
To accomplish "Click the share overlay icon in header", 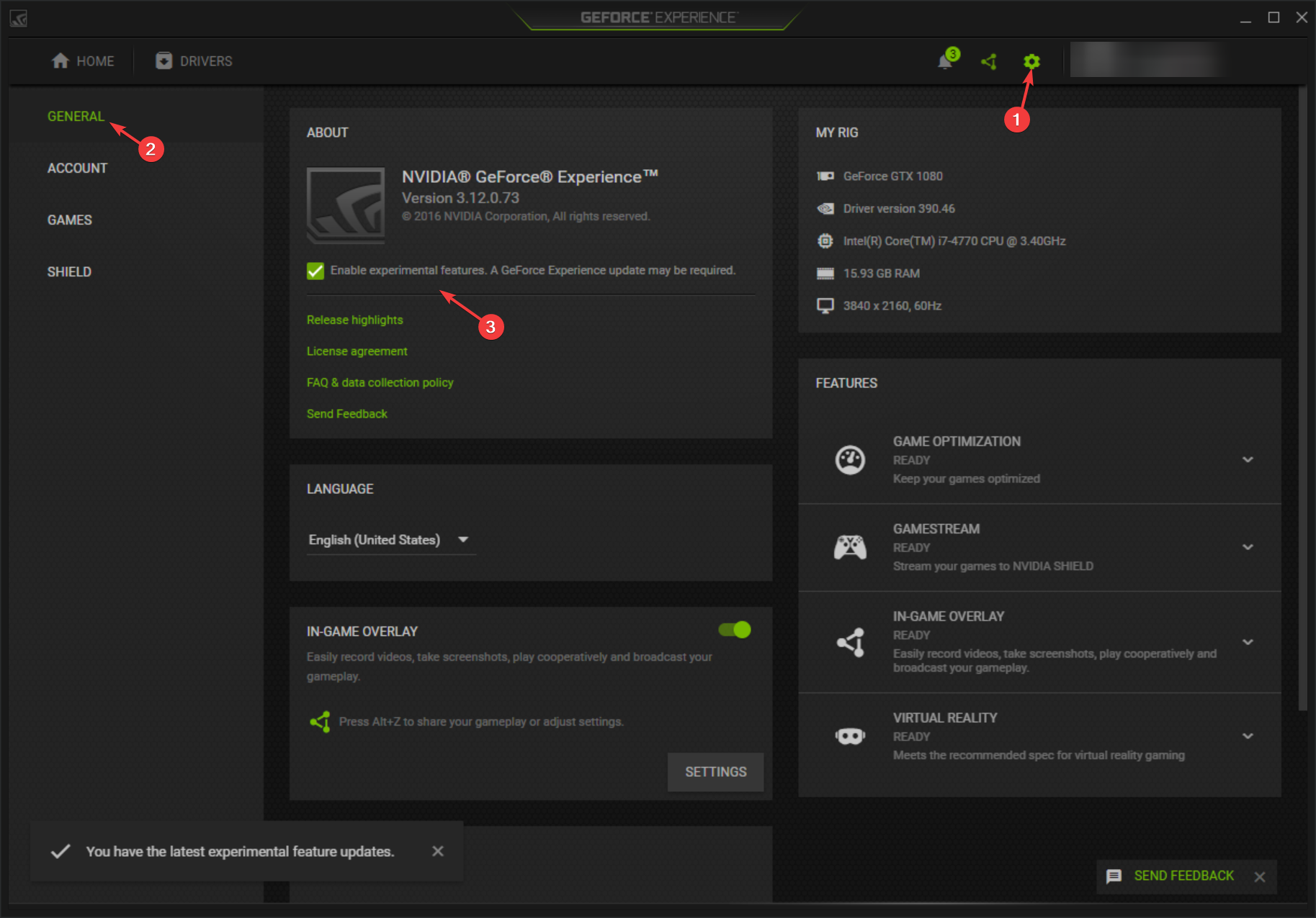I will [x=989, y=62].
